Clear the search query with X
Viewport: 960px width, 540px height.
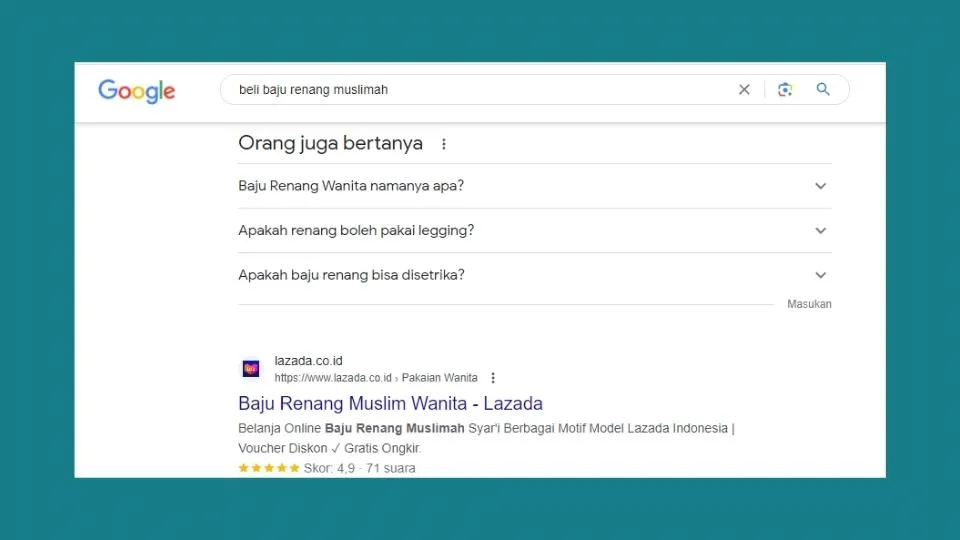point(744,90)
